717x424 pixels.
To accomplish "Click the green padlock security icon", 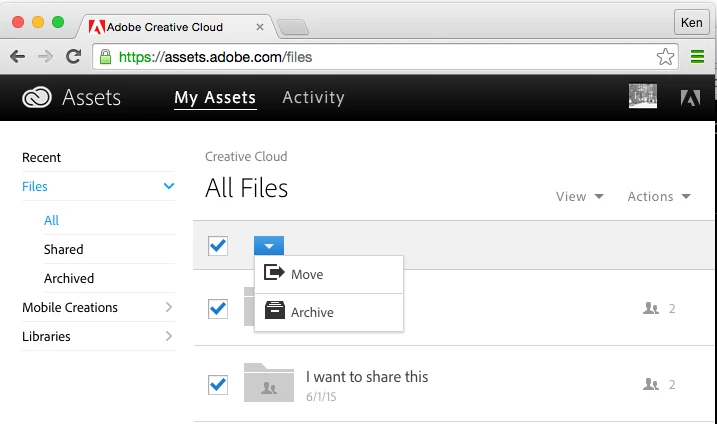I will point(106,57).
